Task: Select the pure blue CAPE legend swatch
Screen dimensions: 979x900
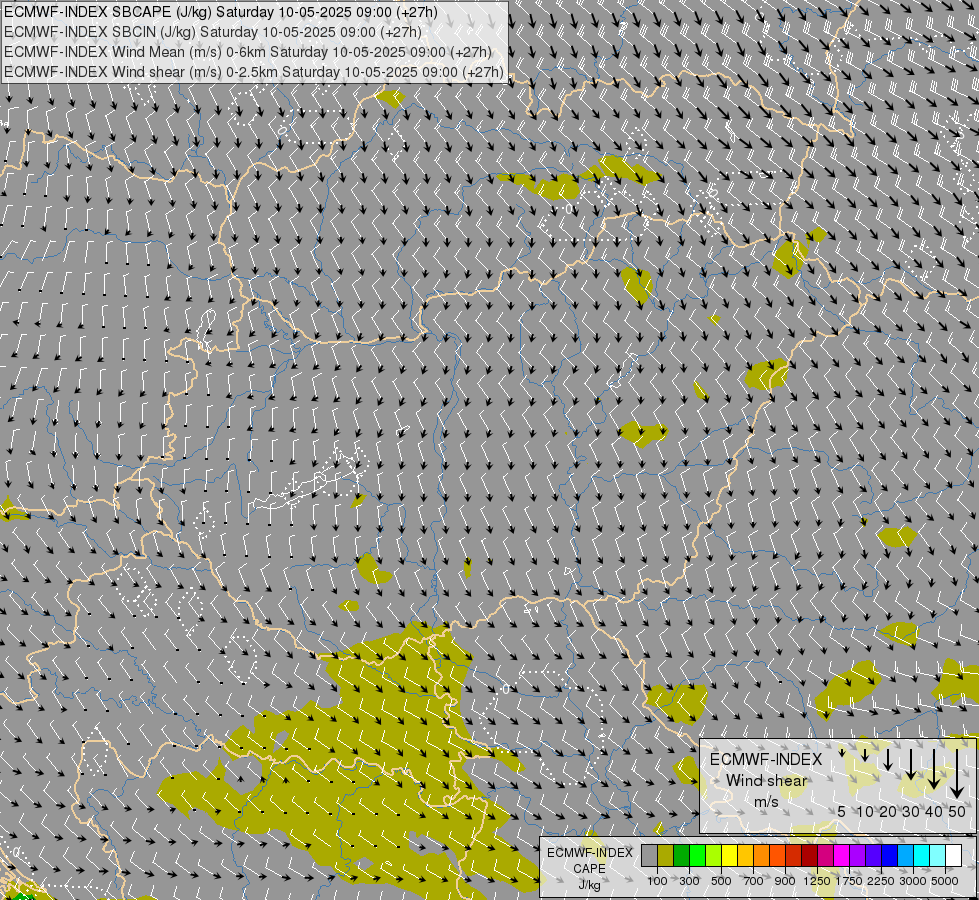Action: click(890, 856)
